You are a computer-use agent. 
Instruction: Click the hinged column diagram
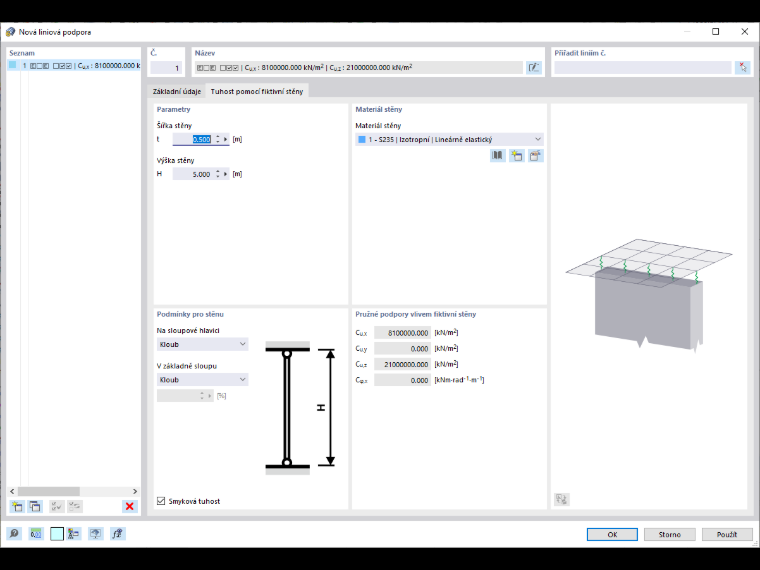click(x=300, y=407)
